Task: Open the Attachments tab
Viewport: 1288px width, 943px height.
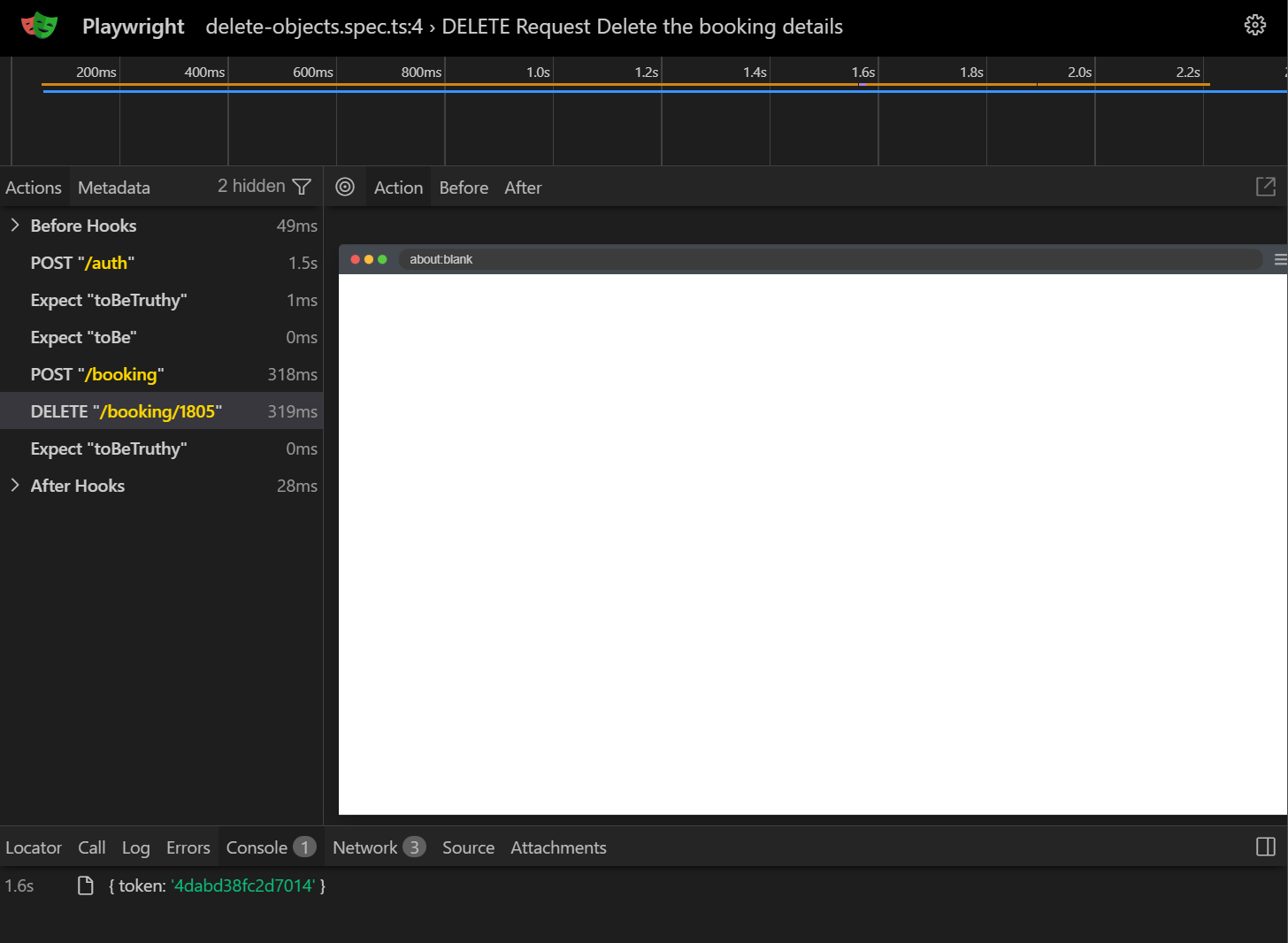Action: click(x=558, y=847)
